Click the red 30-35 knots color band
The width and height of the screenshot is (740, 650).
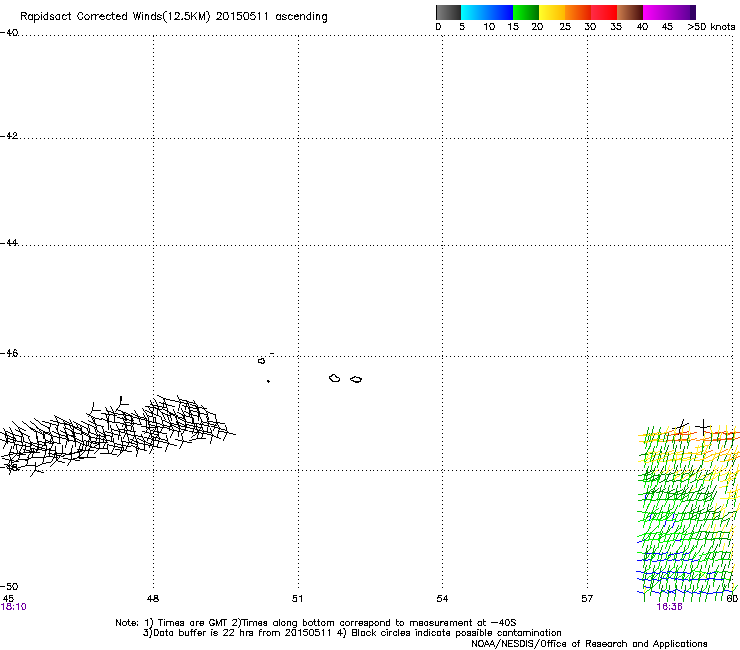coord(604,12)
